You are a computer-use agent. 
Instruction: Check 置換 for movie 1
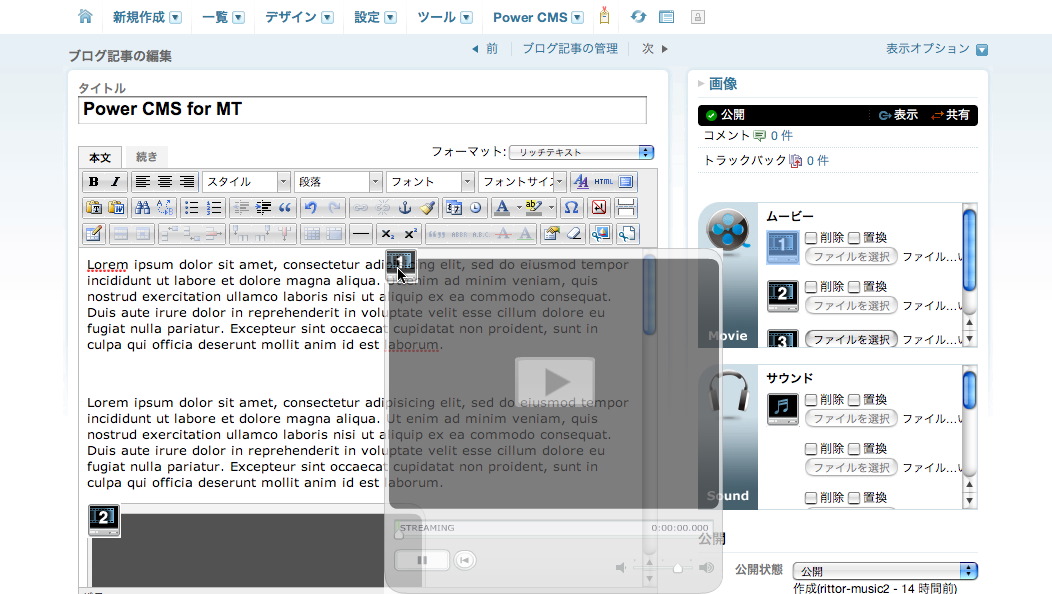[853, 238]
